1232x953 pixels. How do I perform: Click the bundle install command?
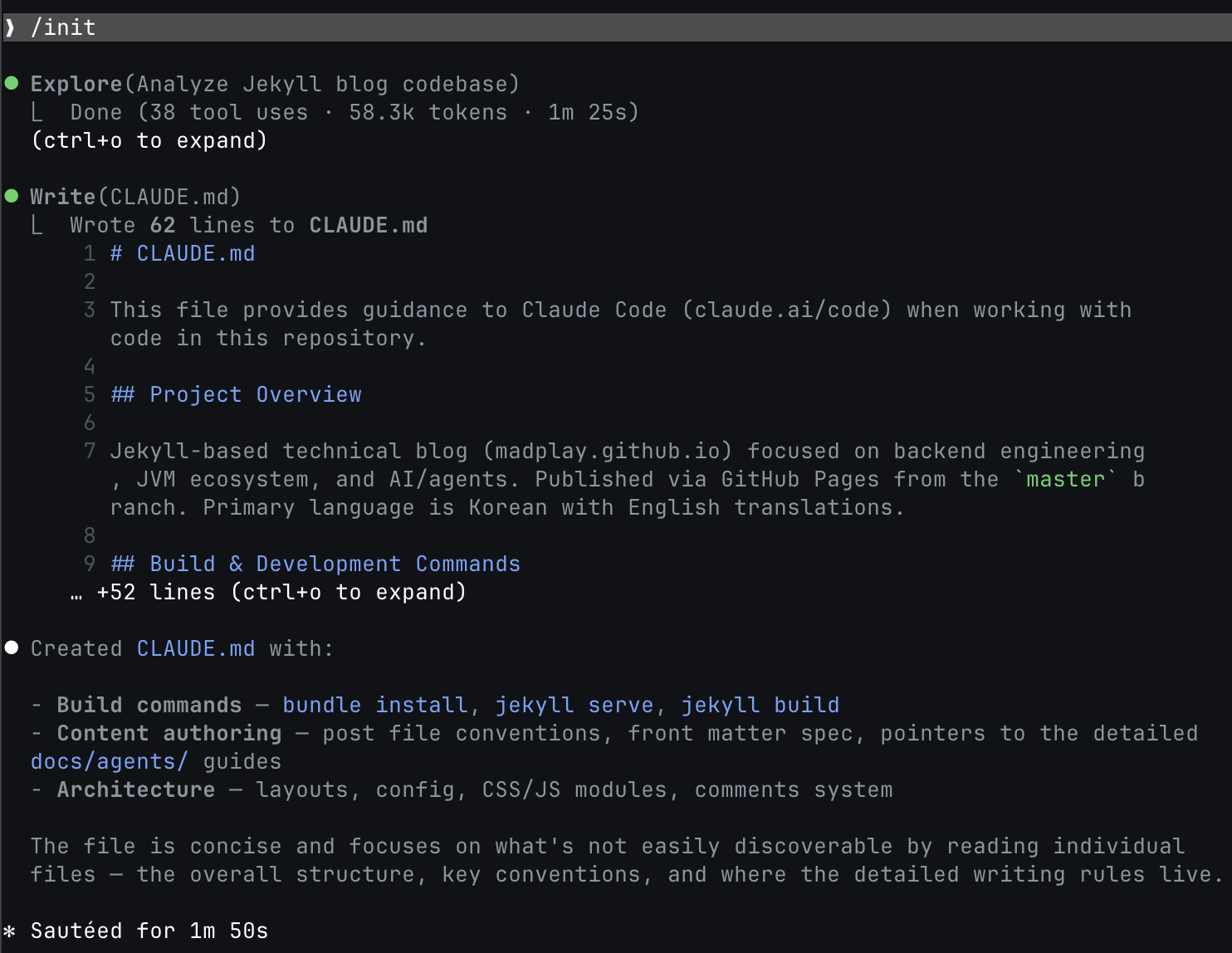pyautogui.click(x=375, y=705)
